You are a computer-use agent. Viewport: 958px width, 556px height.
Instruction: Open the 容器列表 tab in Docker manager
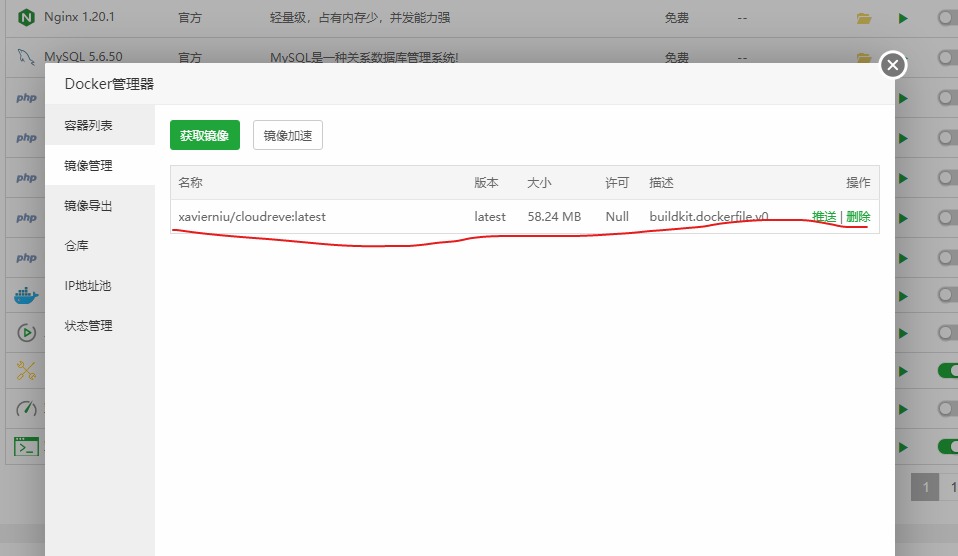point(100,125)
